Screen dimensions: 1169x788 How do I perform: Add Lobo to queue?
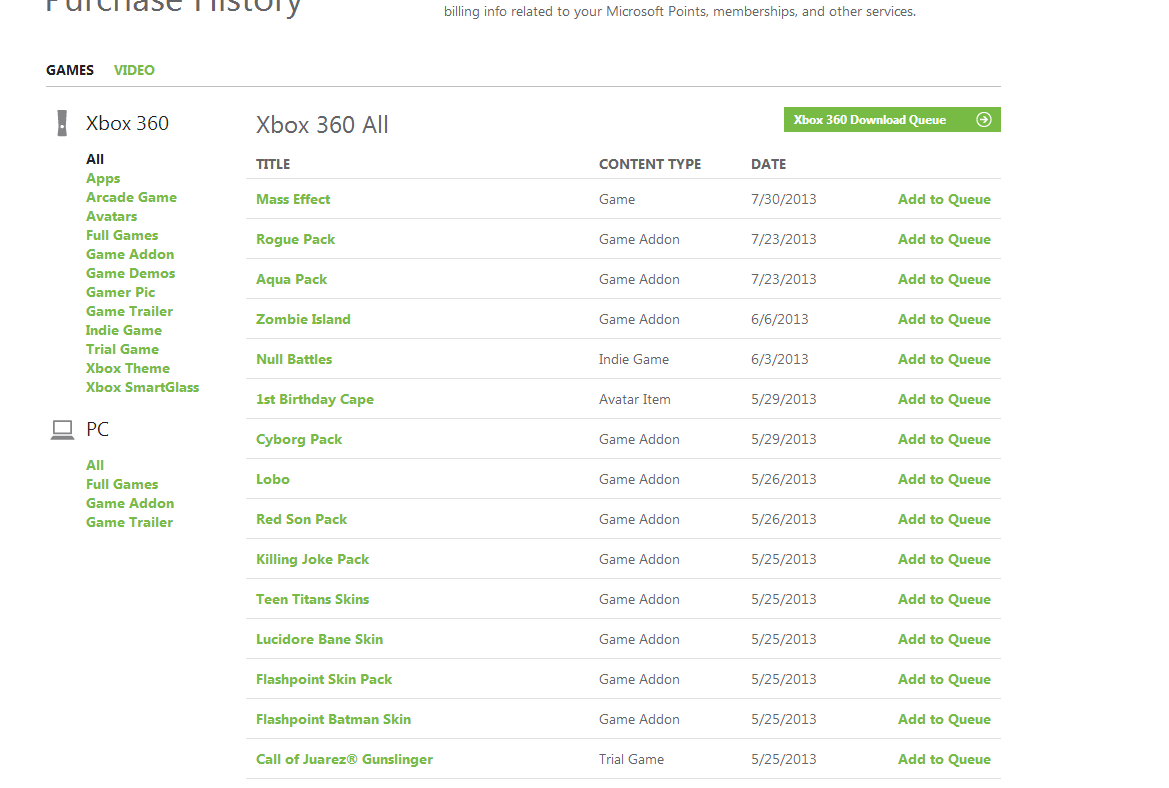point(944,479)
